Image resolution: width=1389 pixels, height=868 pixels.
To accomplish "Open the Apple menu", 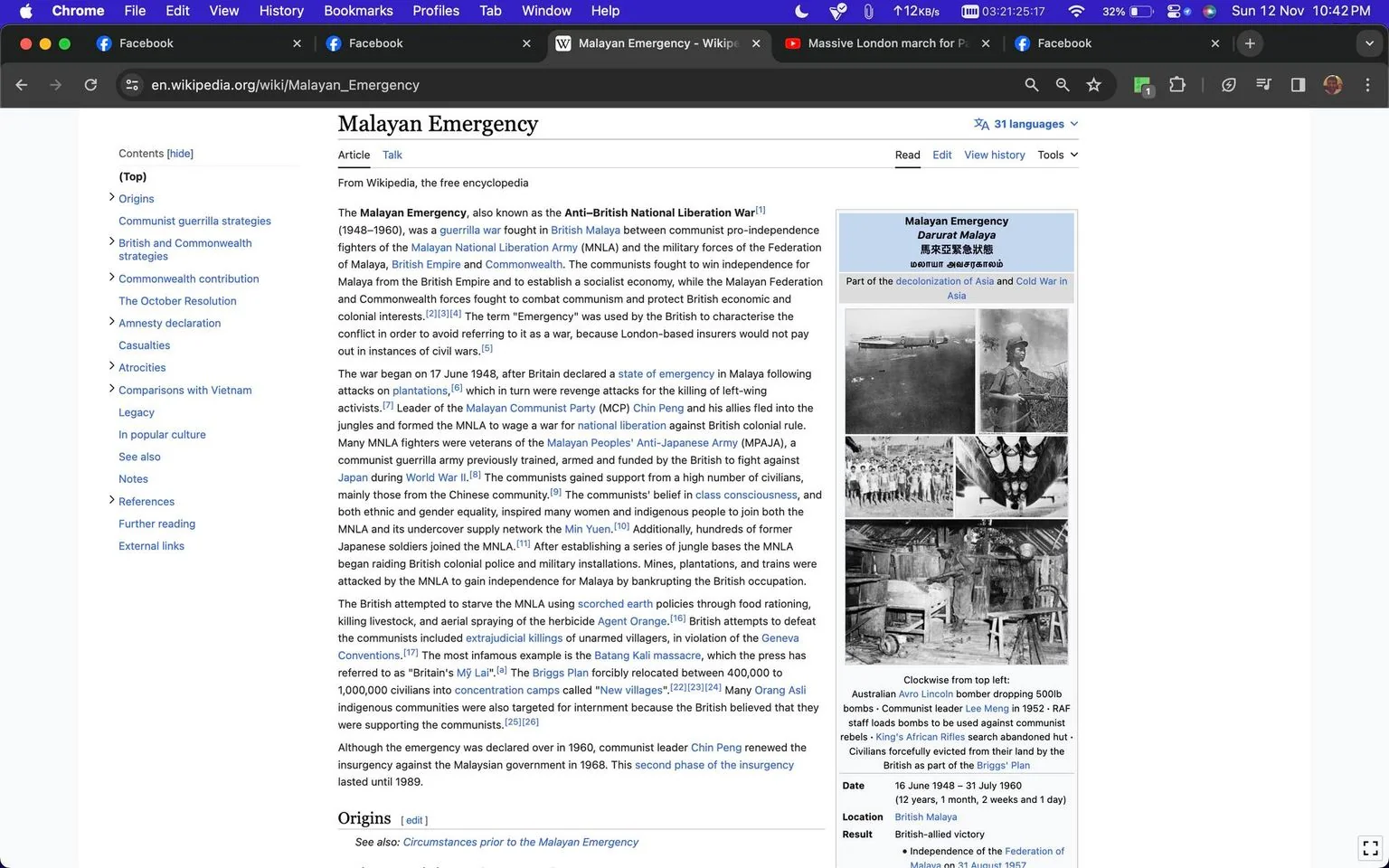I will (25, 11).
